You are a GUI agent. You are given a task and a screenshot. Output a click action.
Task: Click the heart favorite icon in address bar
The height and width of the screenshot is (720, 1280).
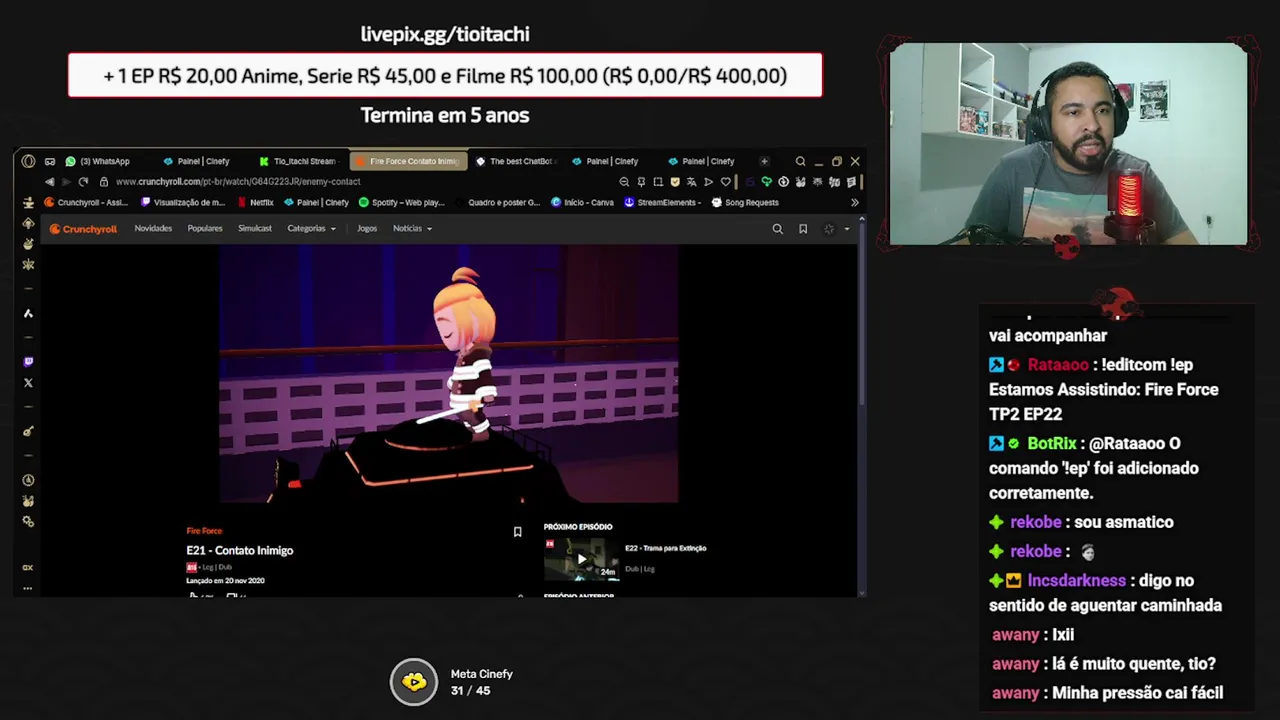point(725,182)
